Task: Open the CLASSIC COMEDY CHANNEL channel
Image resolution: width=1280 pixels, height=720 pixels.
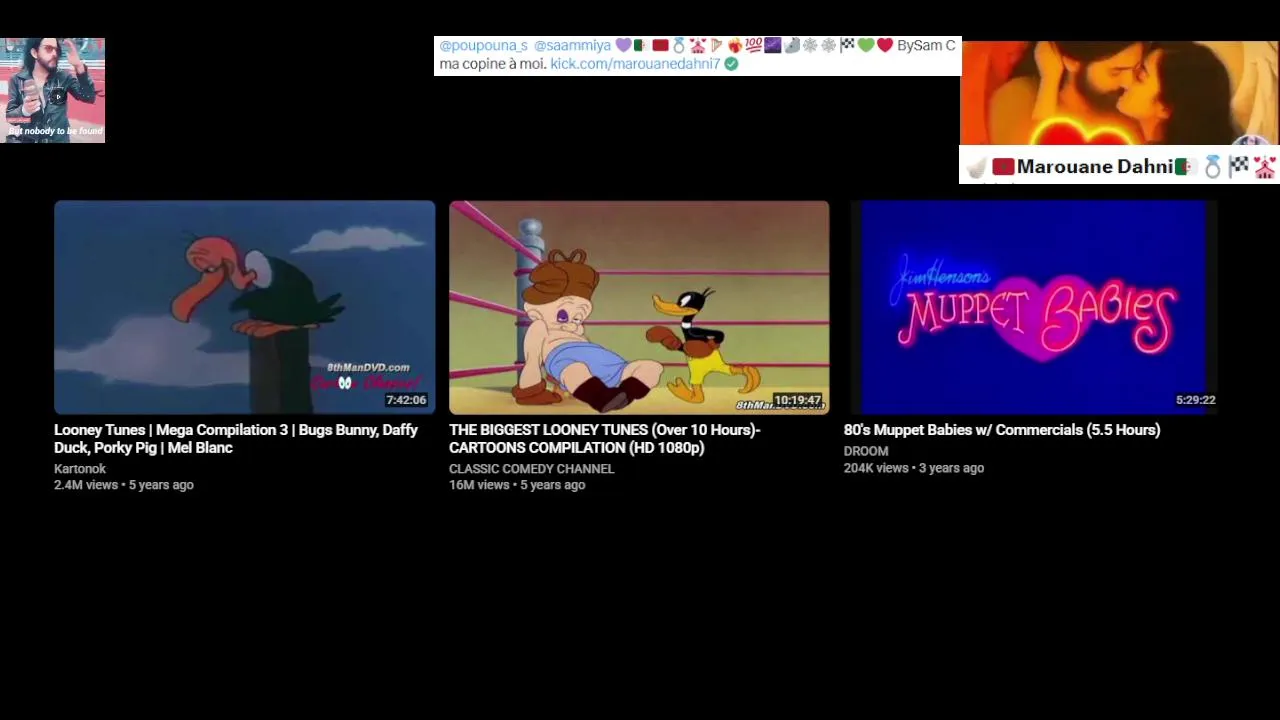Action: (532, 469)
